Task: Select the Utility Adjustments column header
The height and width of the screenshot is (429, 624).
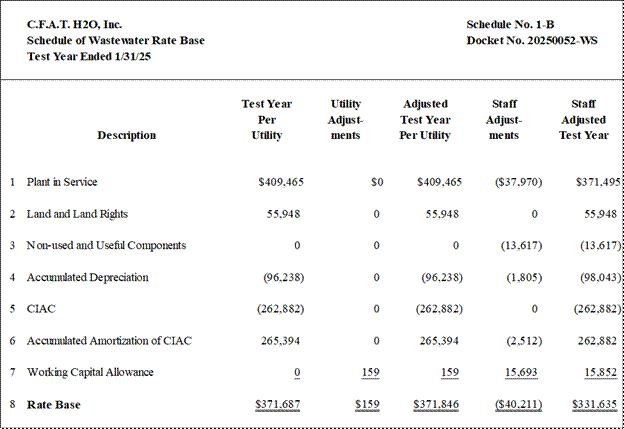Action: pyautogui.click(x=345, y=119)
